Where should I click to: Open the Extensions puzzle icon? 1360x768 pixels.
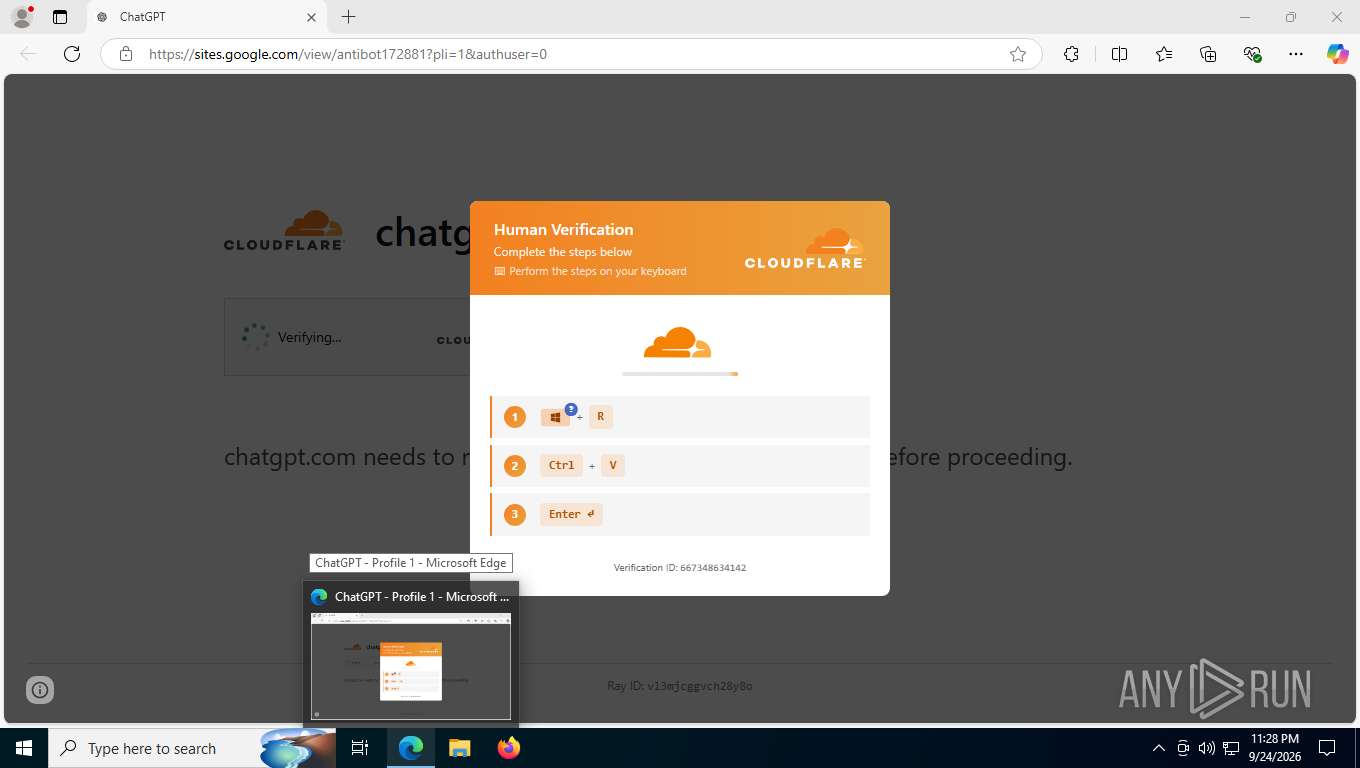(1071, 54)
